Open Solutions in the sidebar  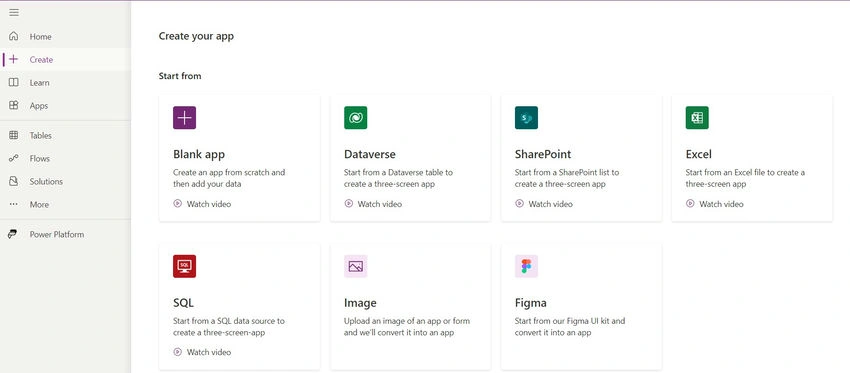(x=65, y=182)
